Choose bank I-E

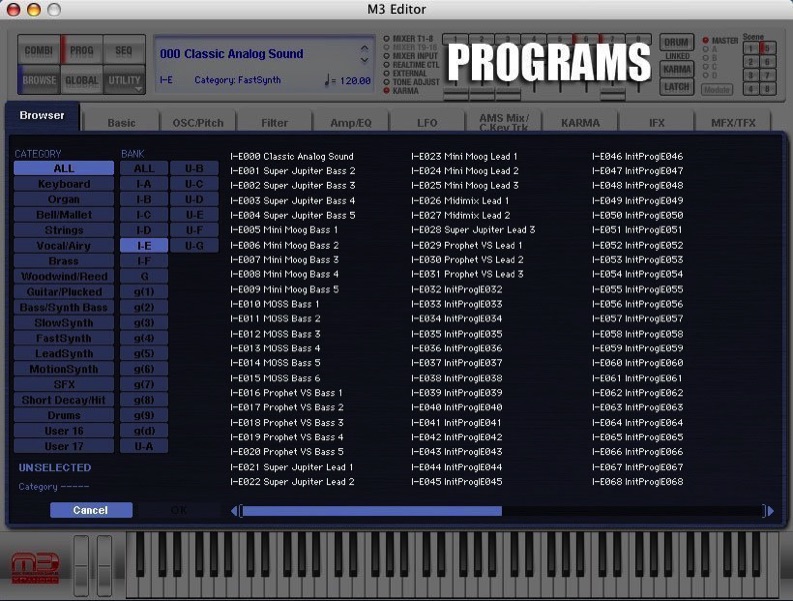click(144, 245)
